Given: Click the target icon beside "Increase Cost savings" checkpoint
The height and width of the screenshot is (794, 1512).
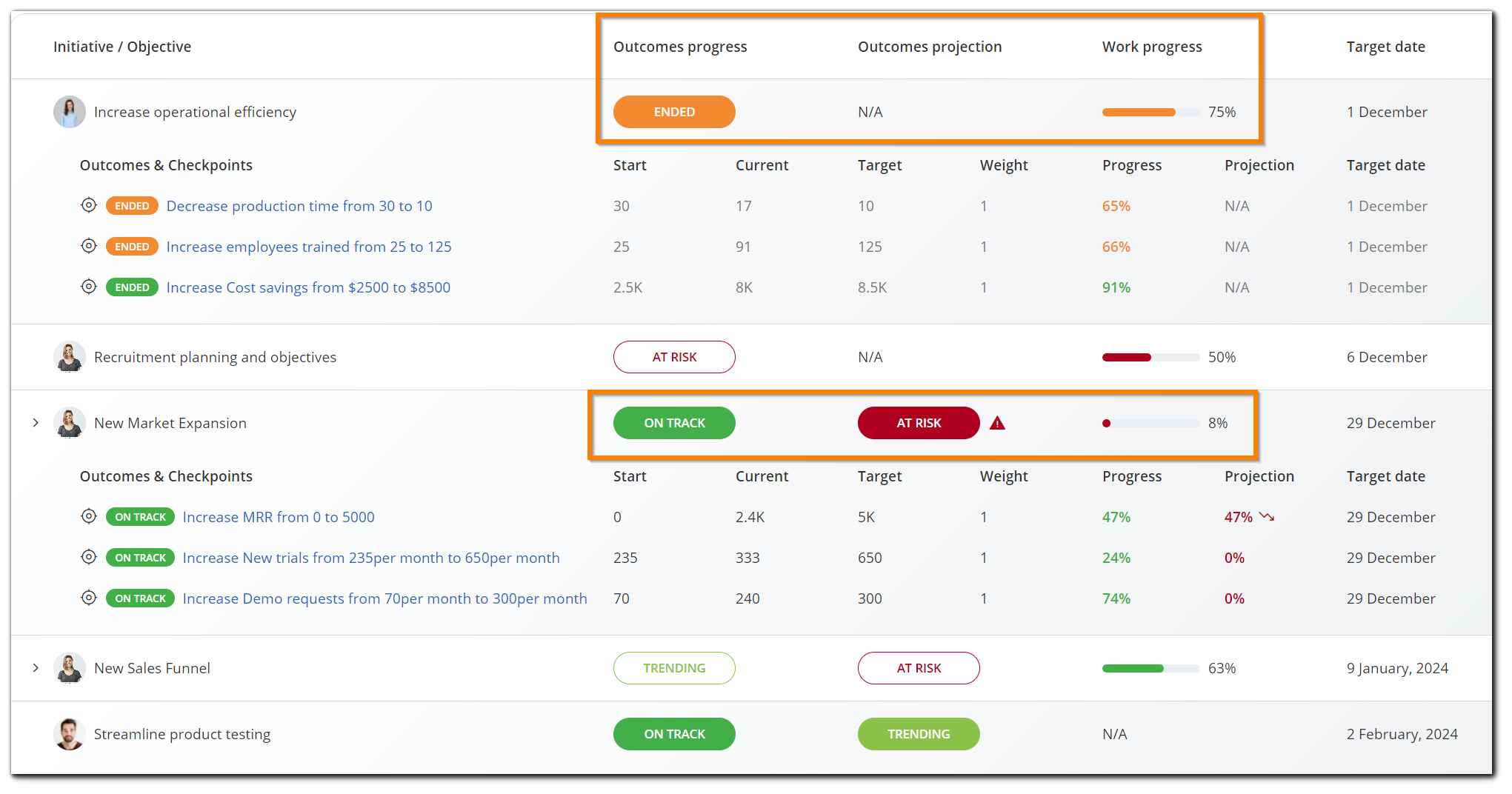Looking at the screenshot, I should pyautogui.click(x=89, y=287).
